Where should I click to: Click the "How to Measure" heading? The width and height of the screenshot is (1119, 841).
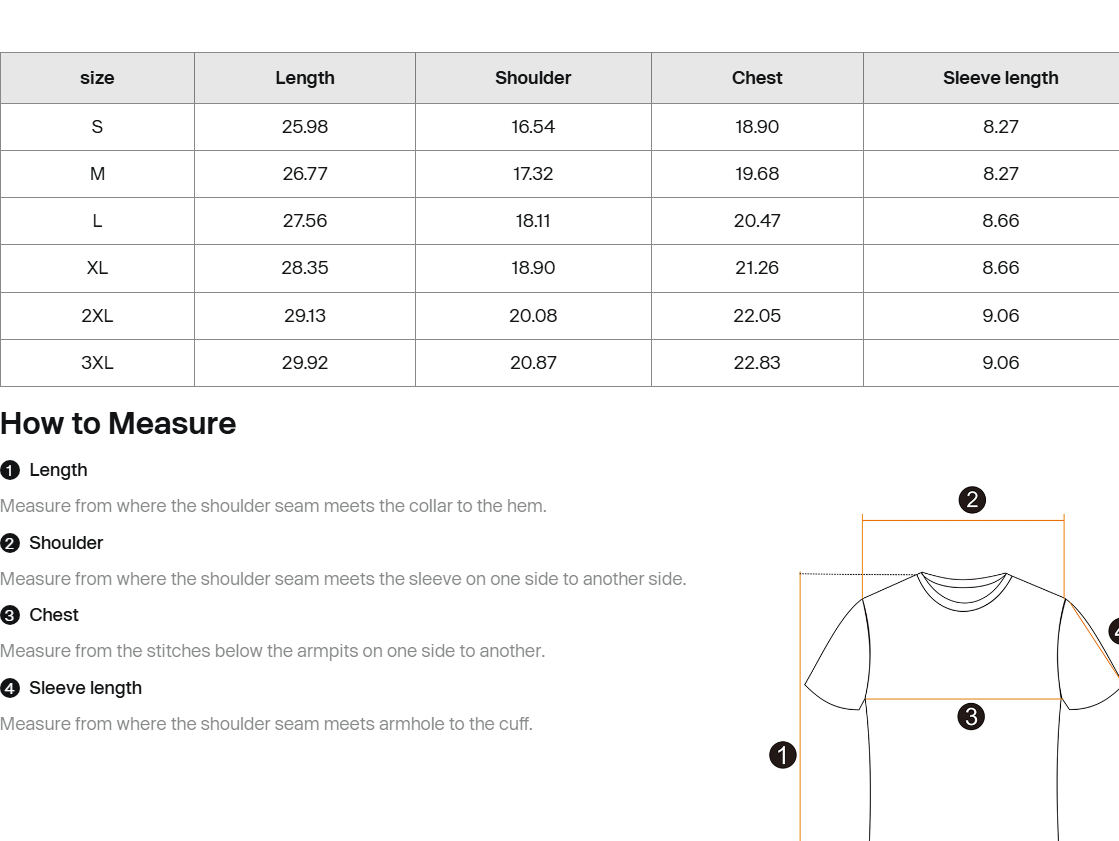coord(118,424)
